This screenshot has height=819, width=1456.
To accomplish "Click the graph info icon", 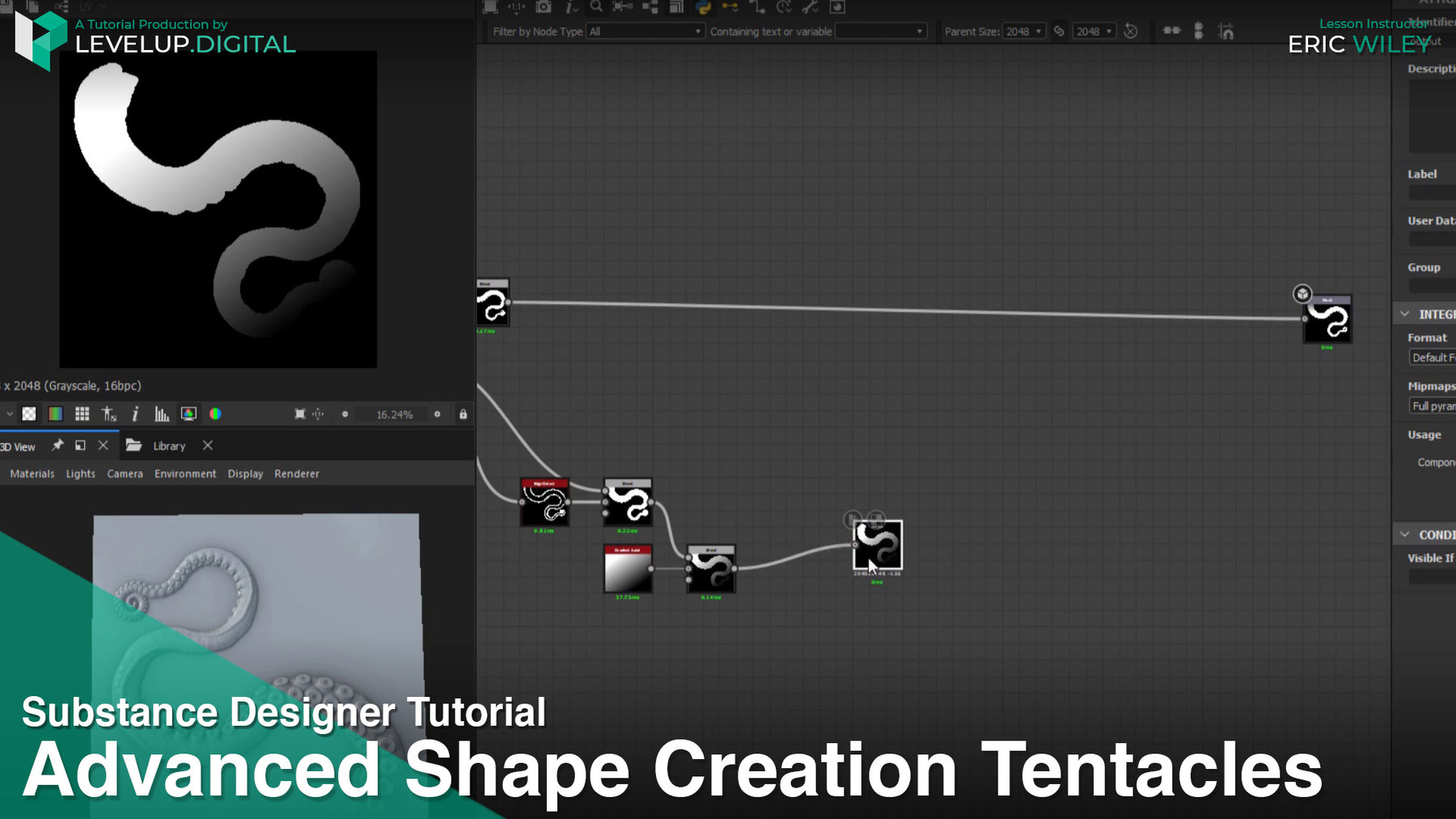I will 571,6.
